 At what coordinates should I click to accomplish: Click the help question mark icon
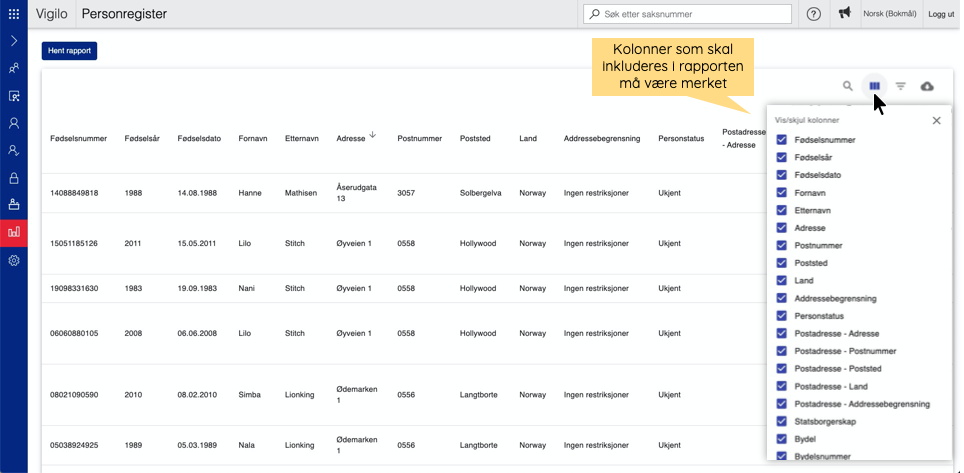813,14
